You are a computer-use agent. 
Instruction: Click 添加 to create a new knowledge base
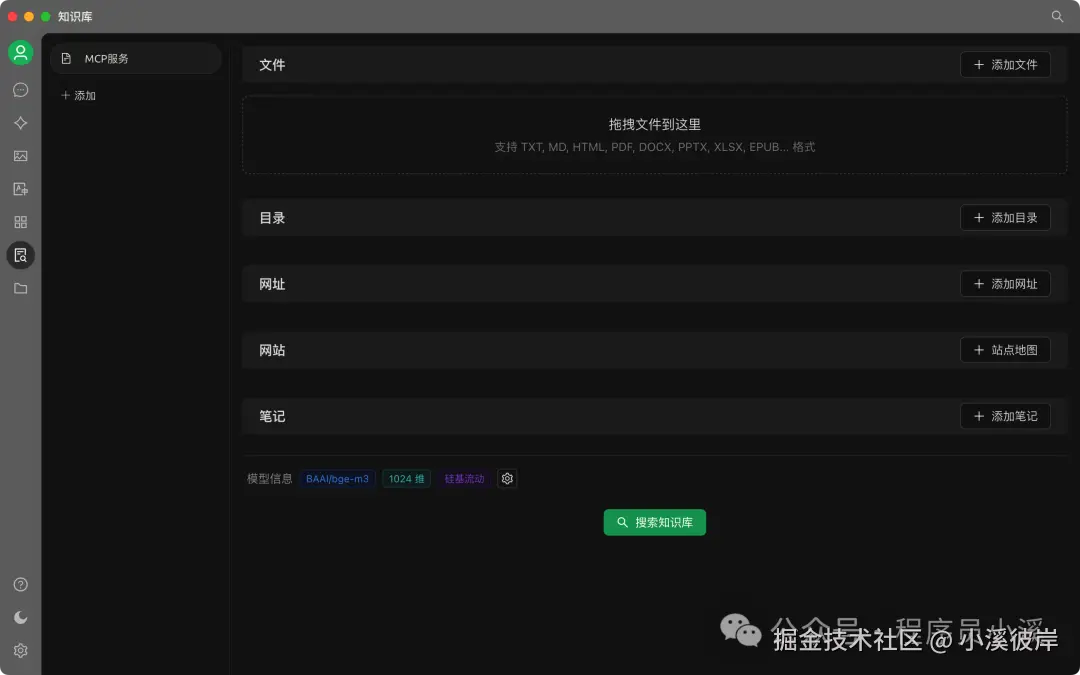tap(78, 95)
